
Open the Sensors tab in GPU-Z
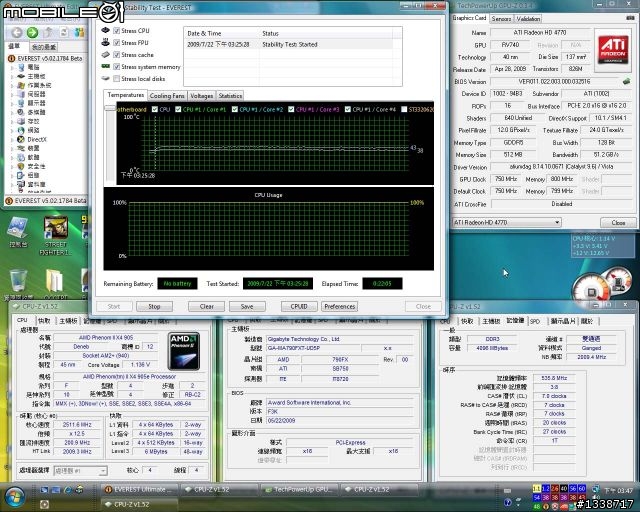(x=501, y=19)
